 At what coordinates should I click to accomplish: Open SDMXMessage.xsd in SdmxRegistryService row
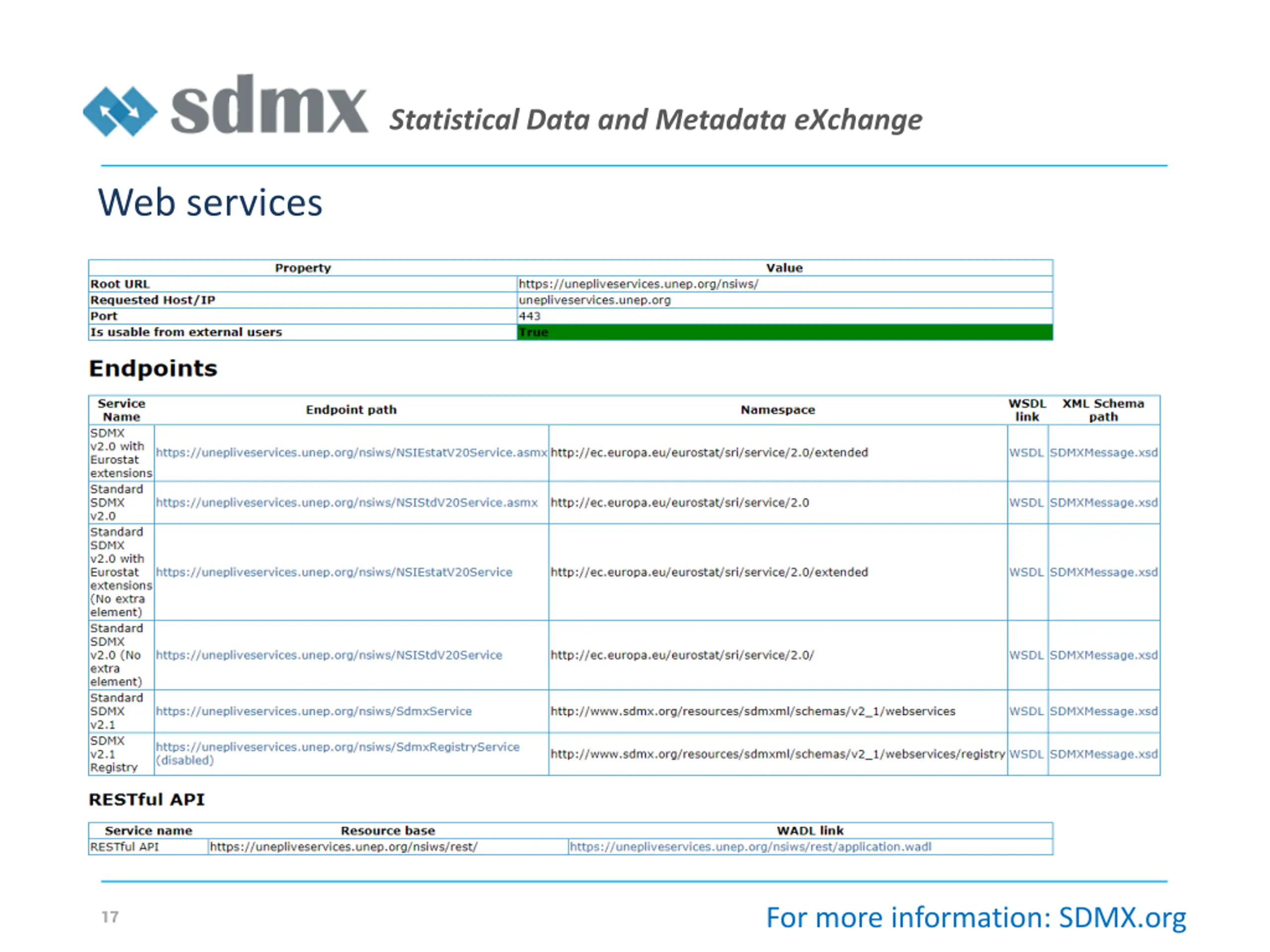(1103, 755)
